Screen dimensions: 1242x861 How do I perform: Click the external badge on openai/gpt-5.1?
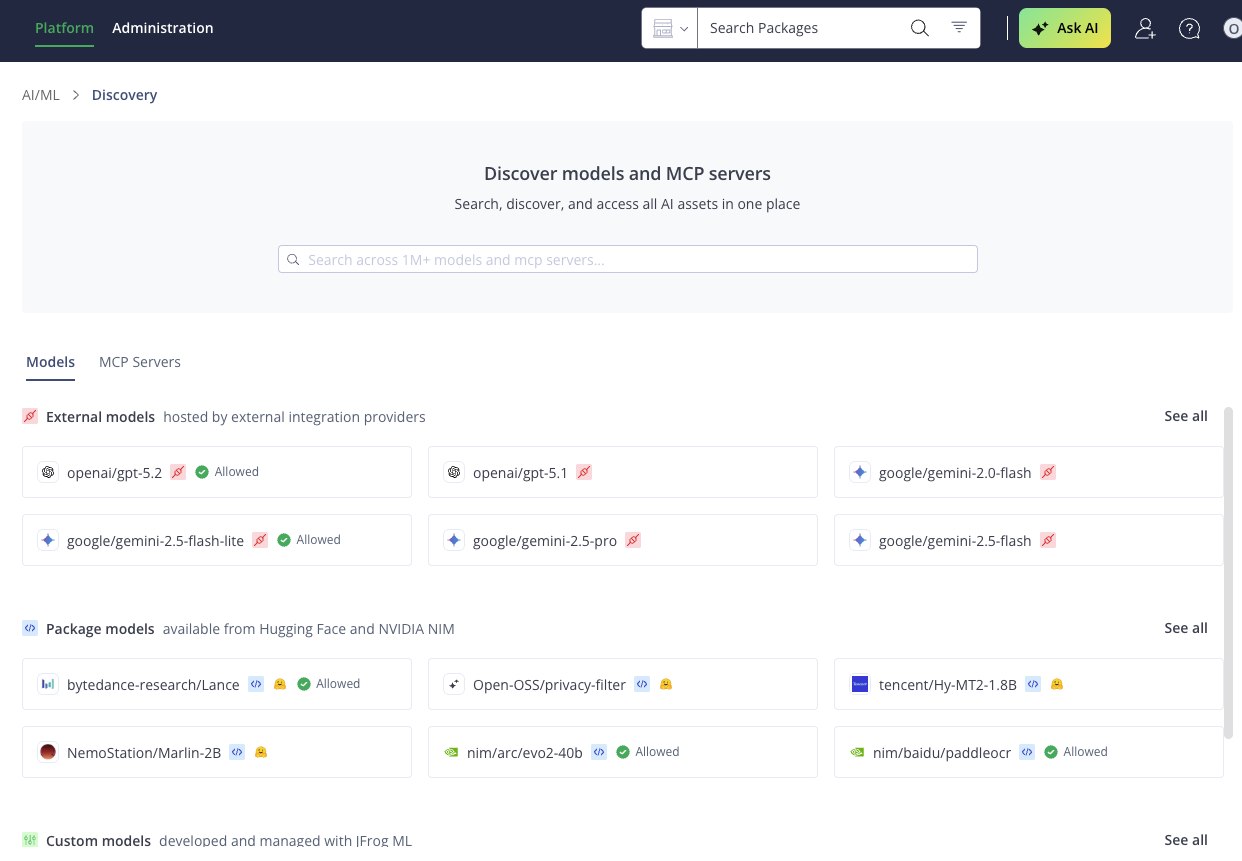point(584,472)
